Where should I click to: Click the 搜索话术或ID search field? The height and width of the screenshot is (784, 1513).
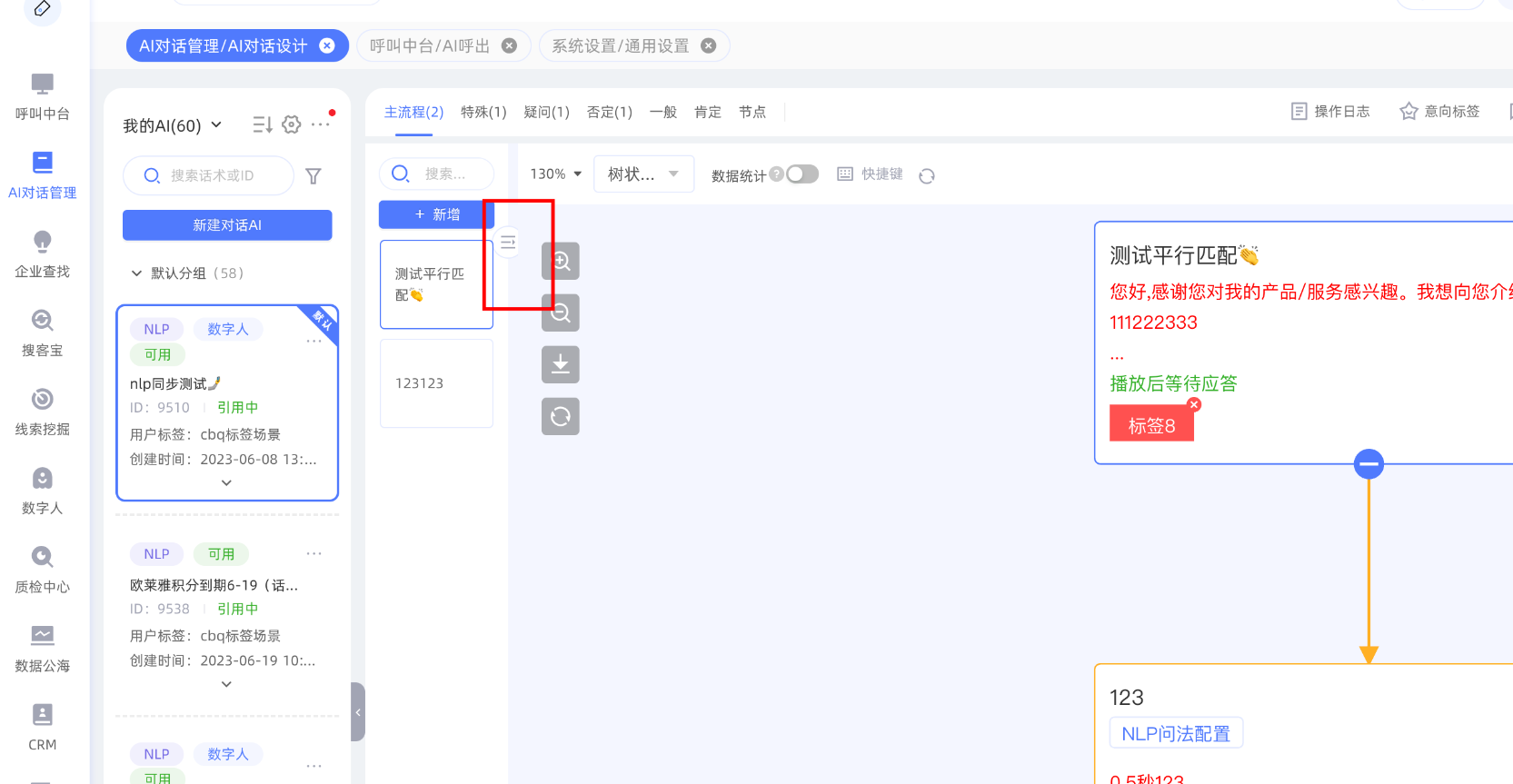(x=218, y=176)
